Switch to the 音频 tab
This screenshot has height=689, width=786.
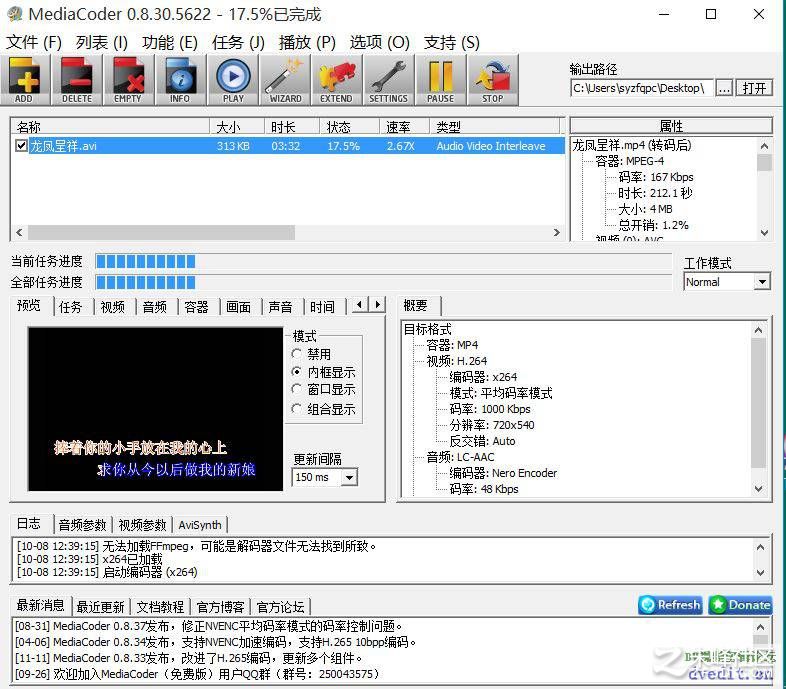[x=154, y=307]
